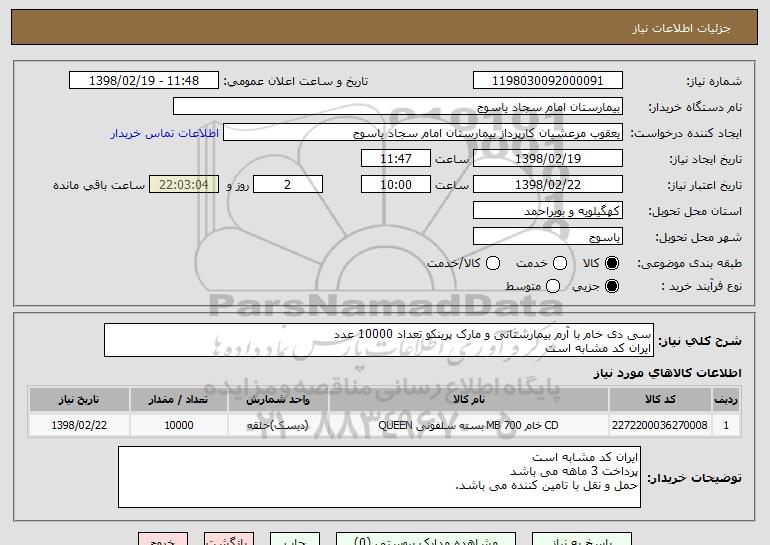
Task: Select the کالا/خدمت radio button
Action: click(493, 263)
